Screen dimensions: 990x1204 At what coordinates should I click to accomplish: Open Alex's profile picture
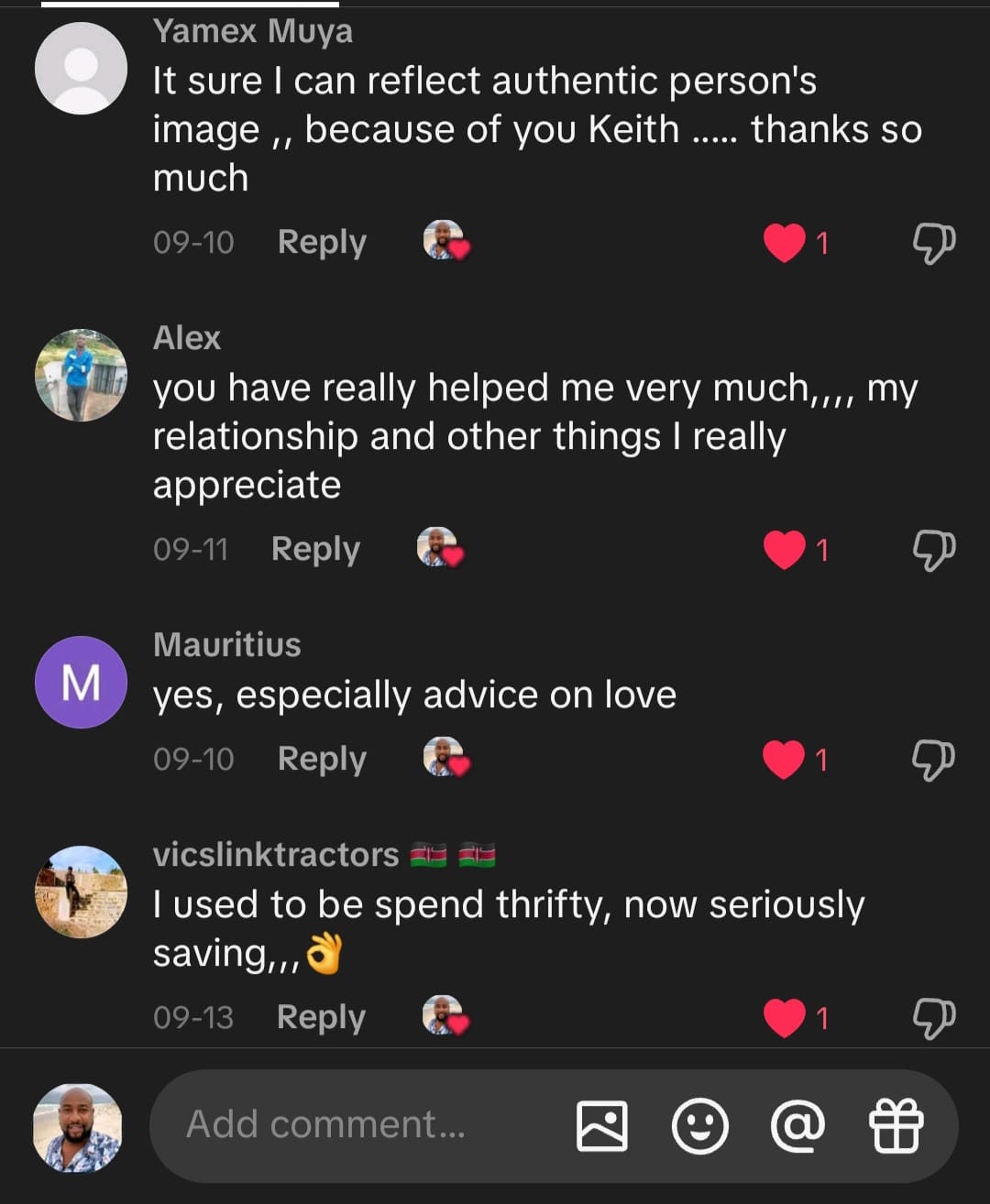pos(81,375)
